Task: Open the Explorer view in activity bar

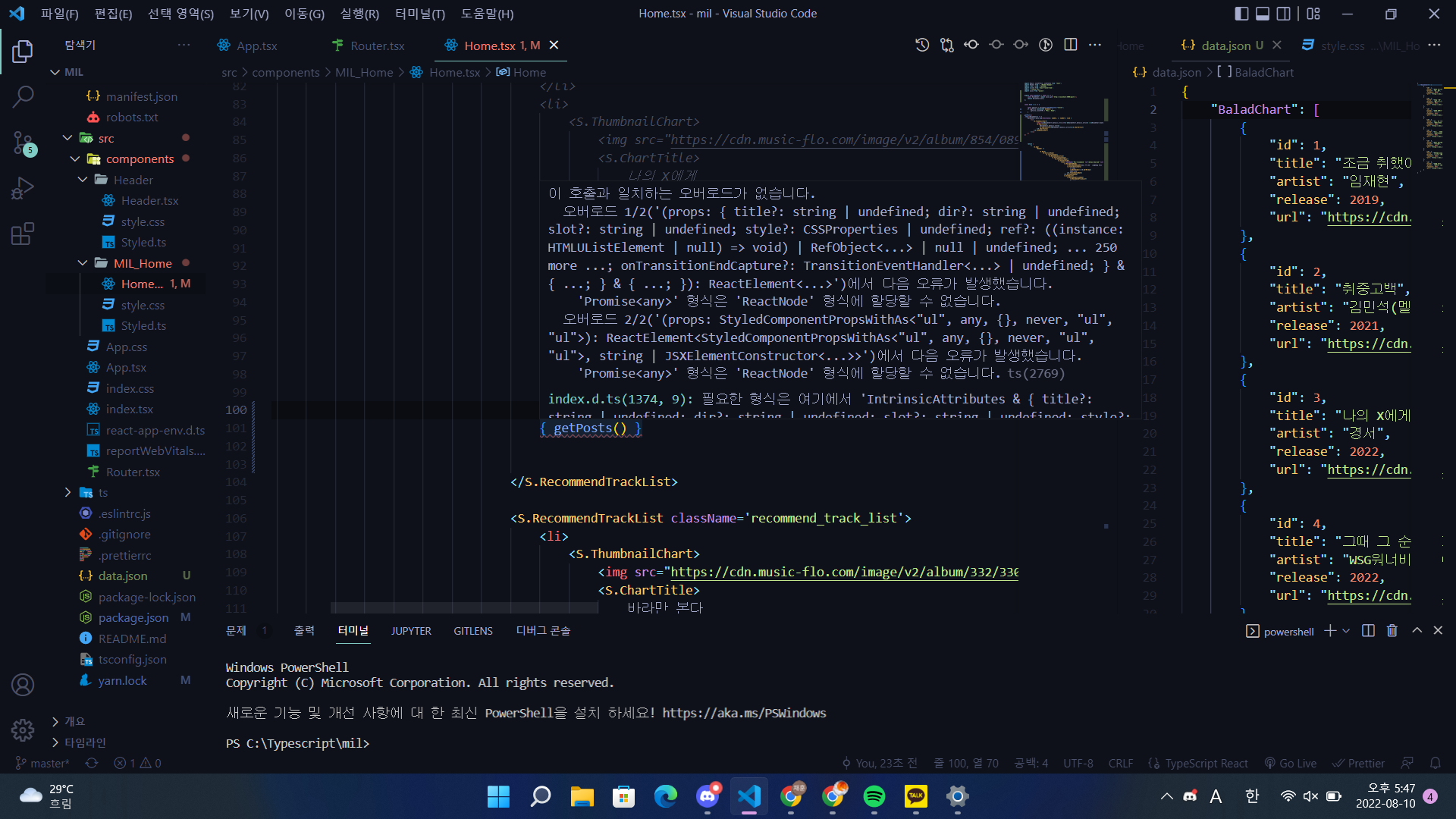Action: click(23, 52)
